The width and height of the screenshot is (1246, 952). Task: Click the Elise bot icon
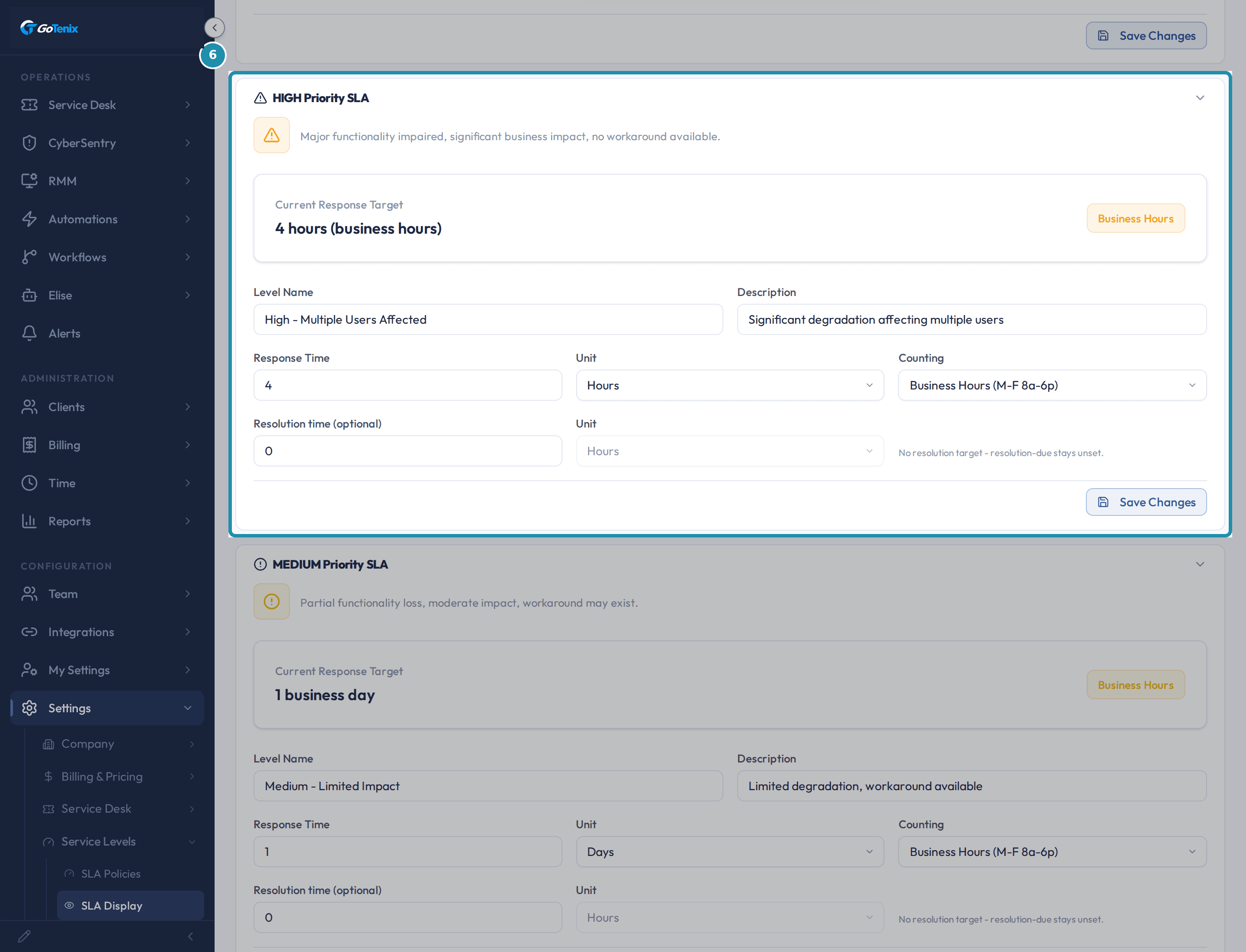29,295
